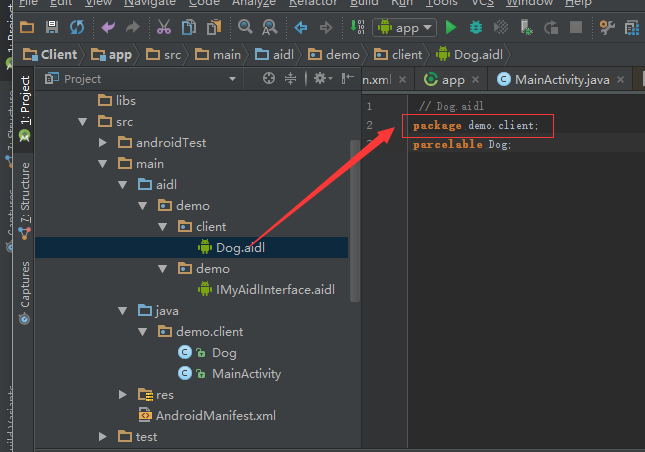Click the Attach debugger to process icon

[x=526, y=28]
